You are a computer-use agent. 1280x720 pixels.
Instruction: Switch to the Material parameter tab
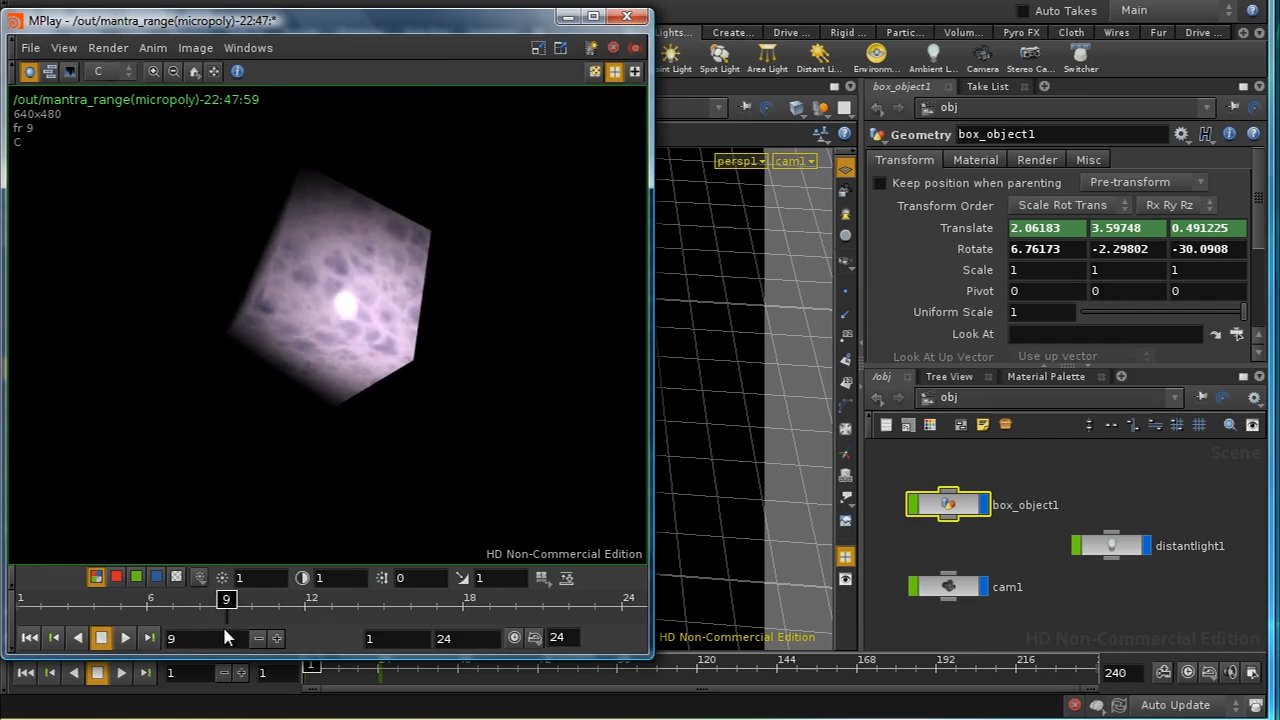975,160
